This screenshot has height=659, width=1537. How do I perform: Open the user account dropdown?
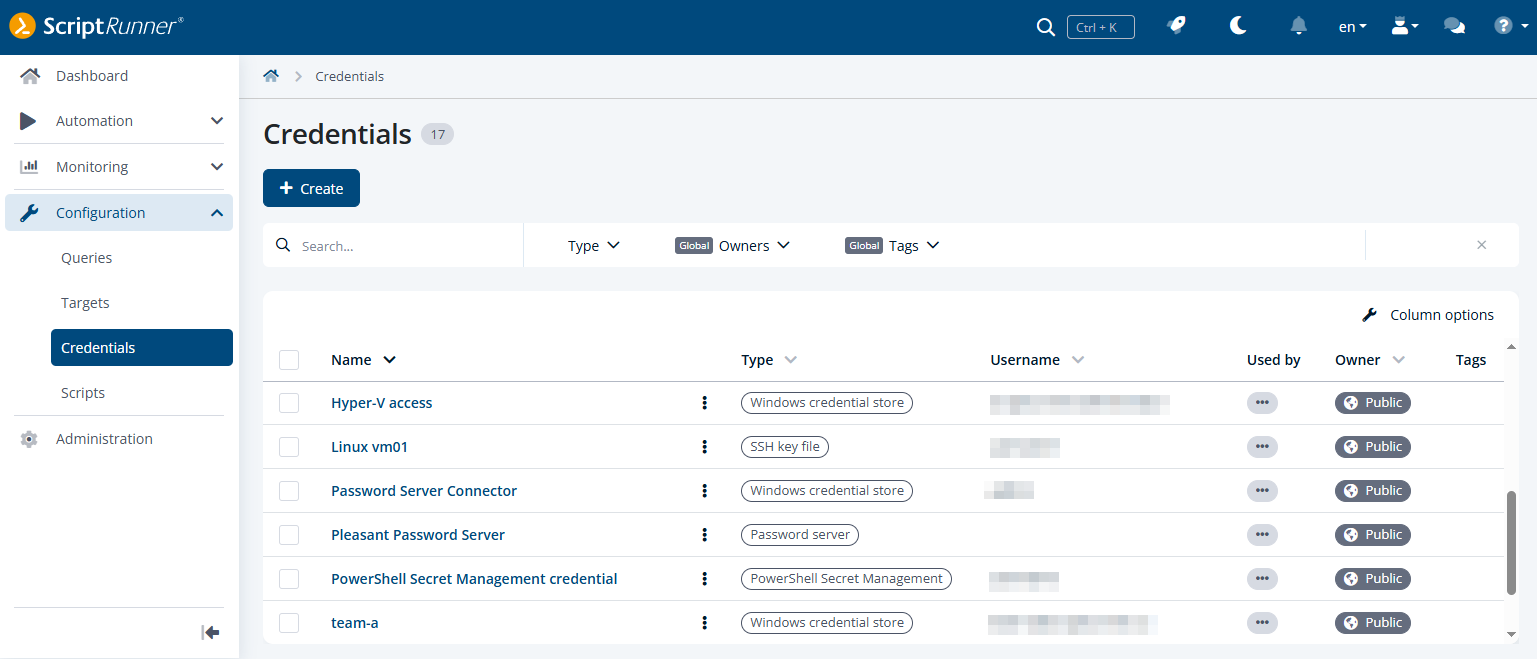point(1405,27)
